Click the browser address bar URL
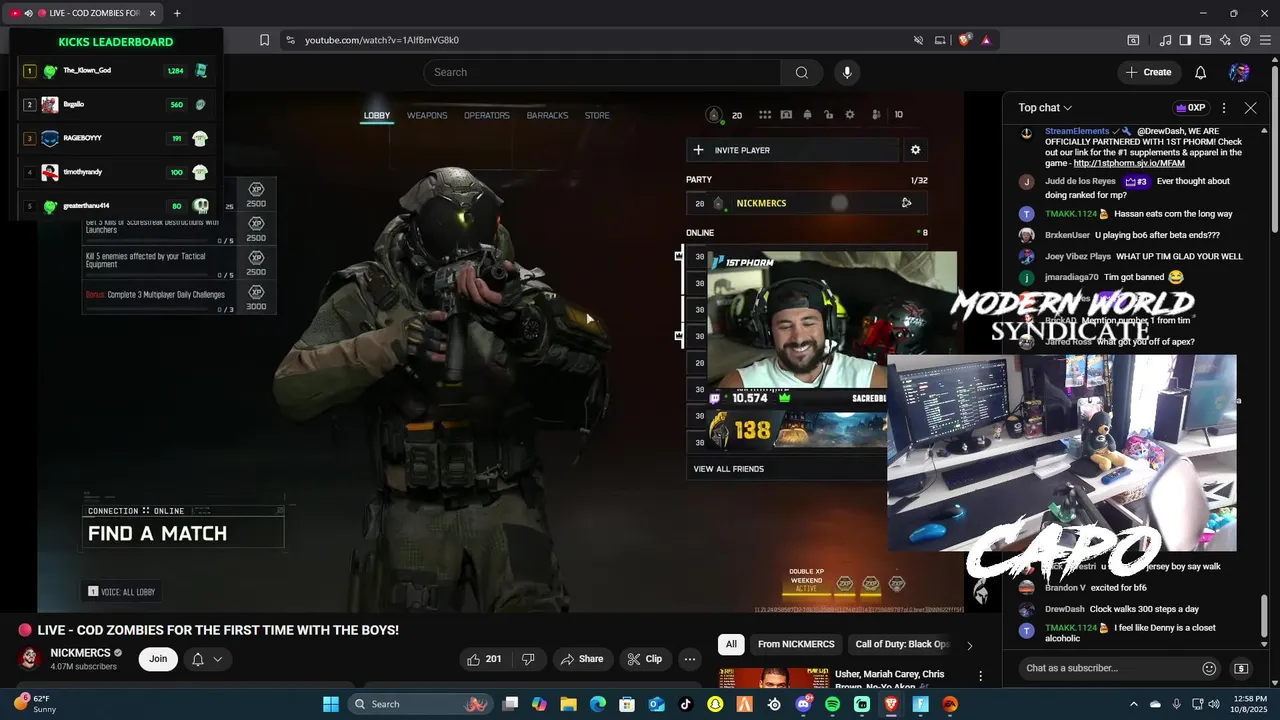Viewport: 1280px width, 720px height. [x=382, y=40]
